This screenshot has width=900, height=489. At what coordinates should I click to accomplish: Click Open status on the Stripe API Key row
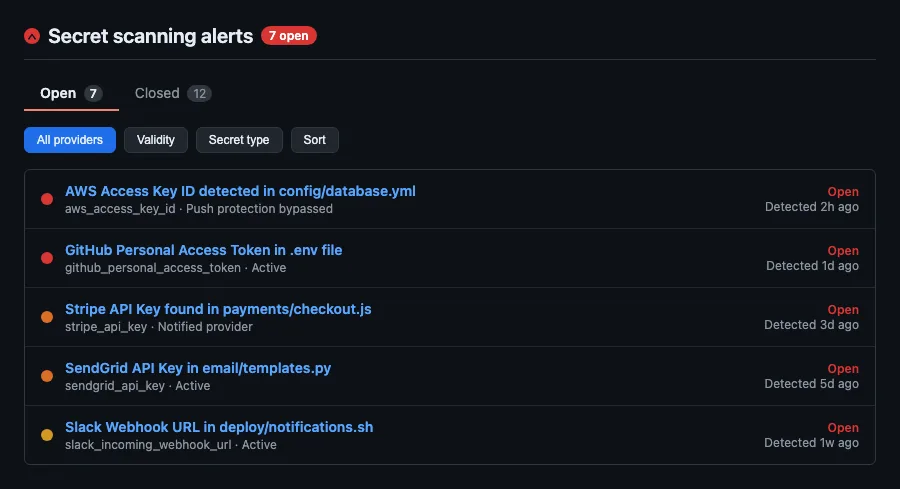[843, 310]
